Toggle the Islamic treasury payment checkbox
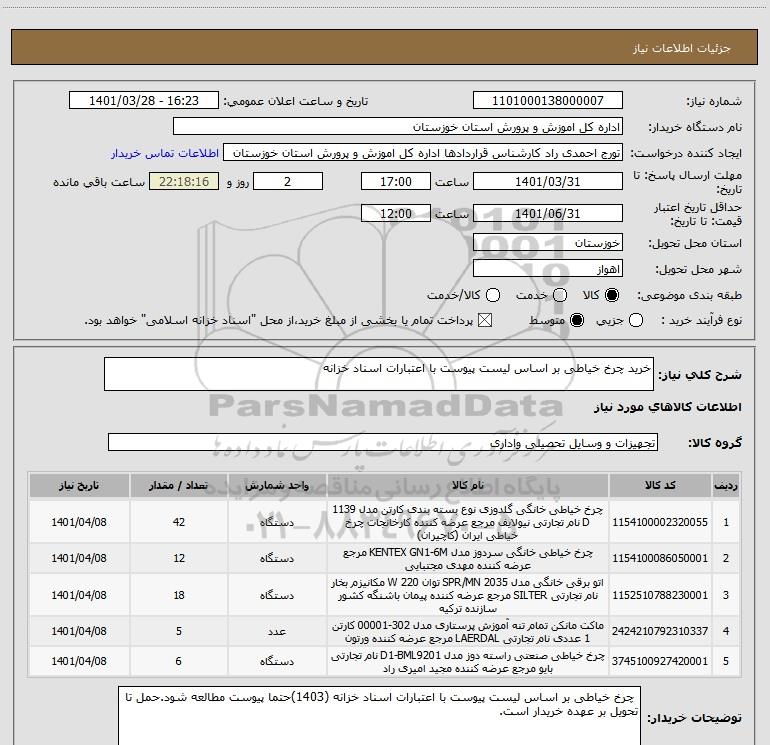This screenshot has width=770, height=745. pos(485,320)
